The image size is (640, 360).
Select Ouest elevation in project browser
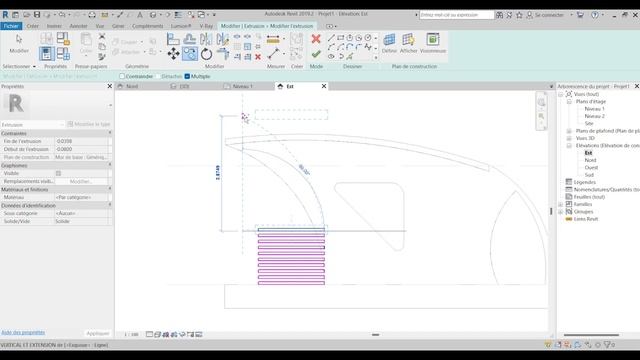click(x=591, y=167)
